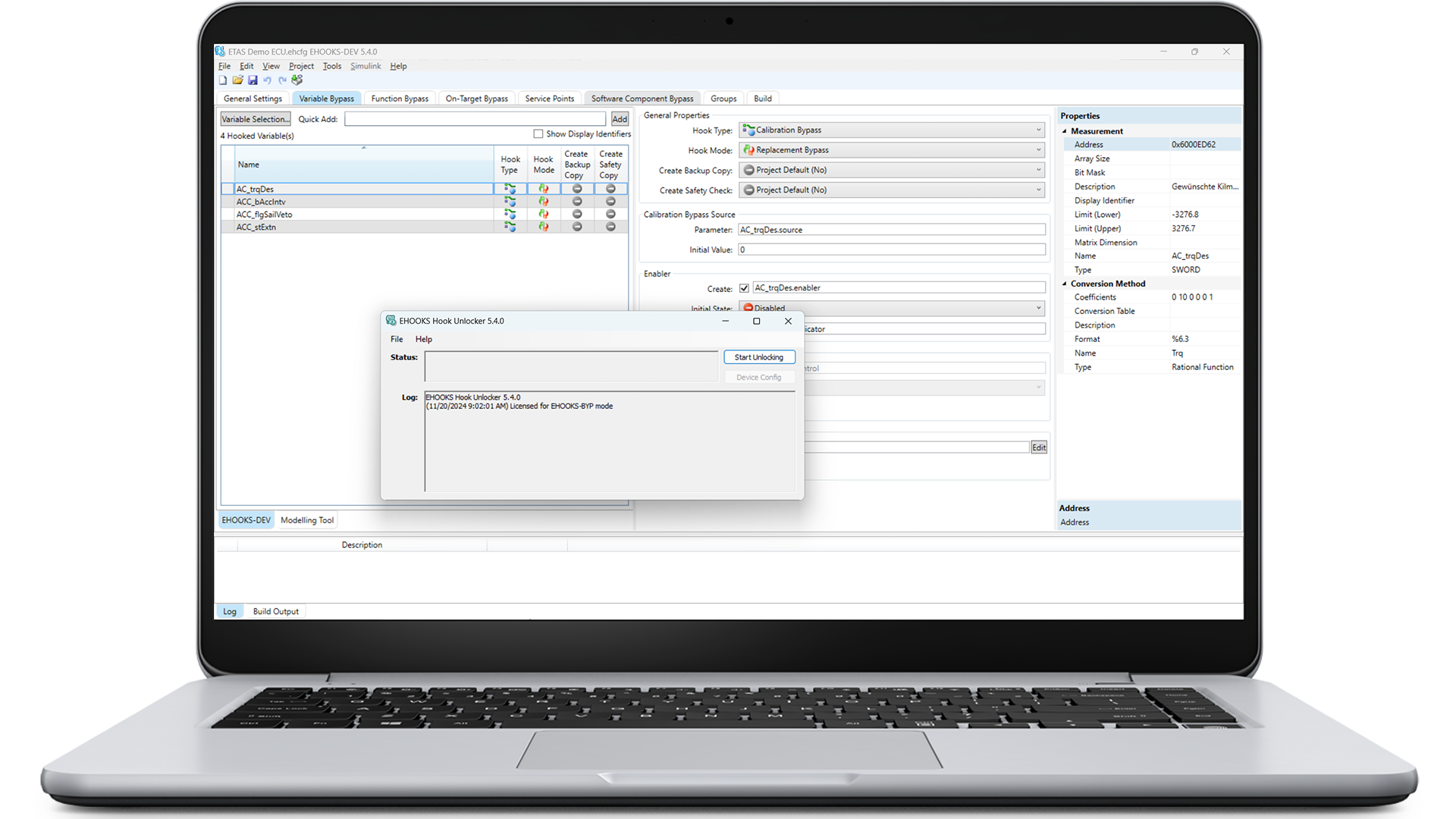Click the Initial Value field
This screenshot has height=819, width=1456.
click(x=892, y=249)
